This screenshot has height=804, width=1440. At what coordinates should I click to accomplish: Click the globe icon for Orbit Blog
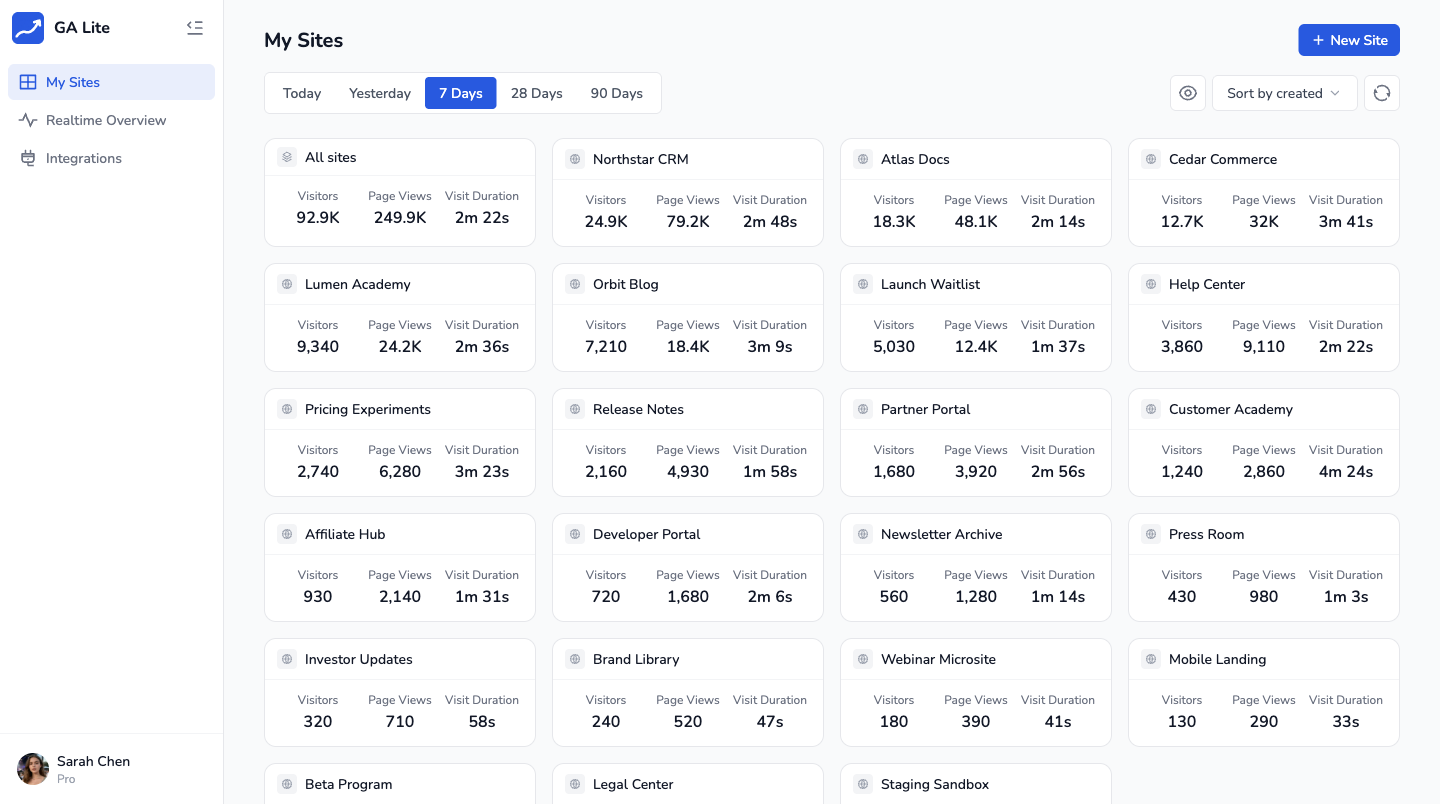point(575,284)
